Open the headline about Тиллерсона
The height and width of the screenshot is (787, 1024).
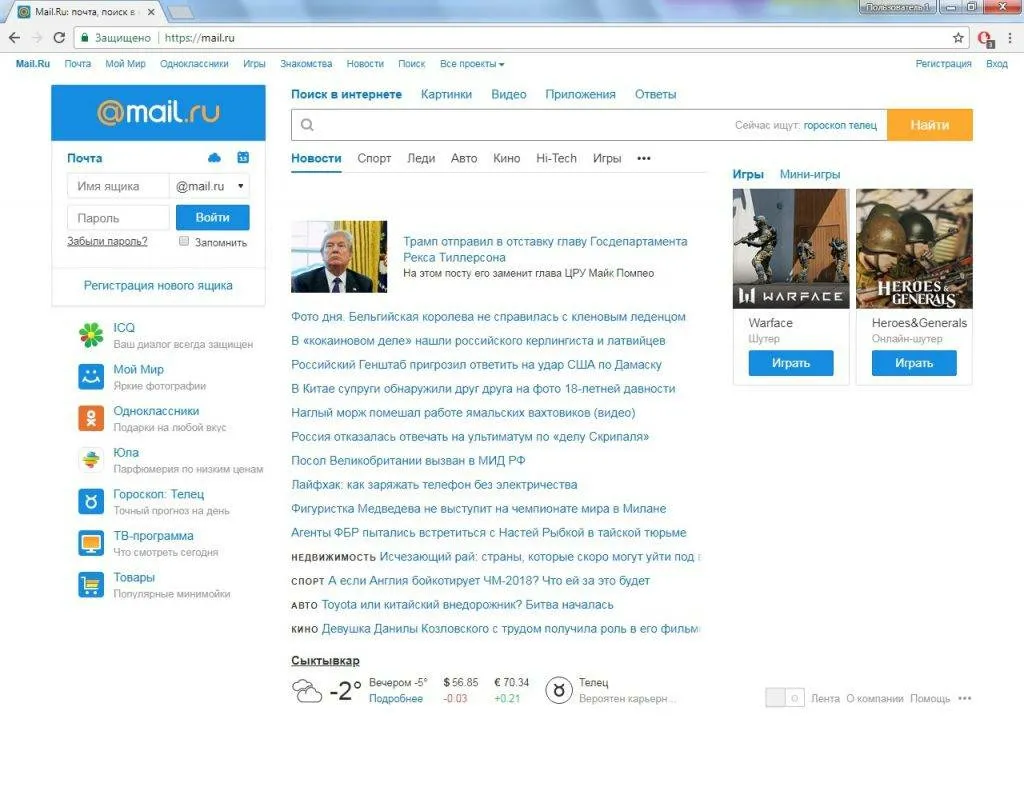click(545, 249)
